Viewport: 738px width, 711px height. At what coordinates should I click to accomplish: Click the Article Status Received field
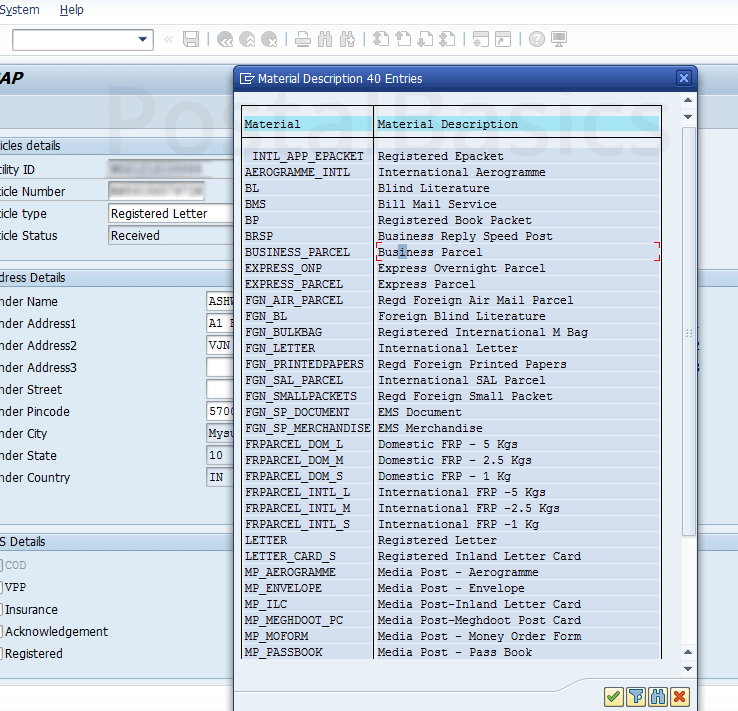tap(170, 236)
